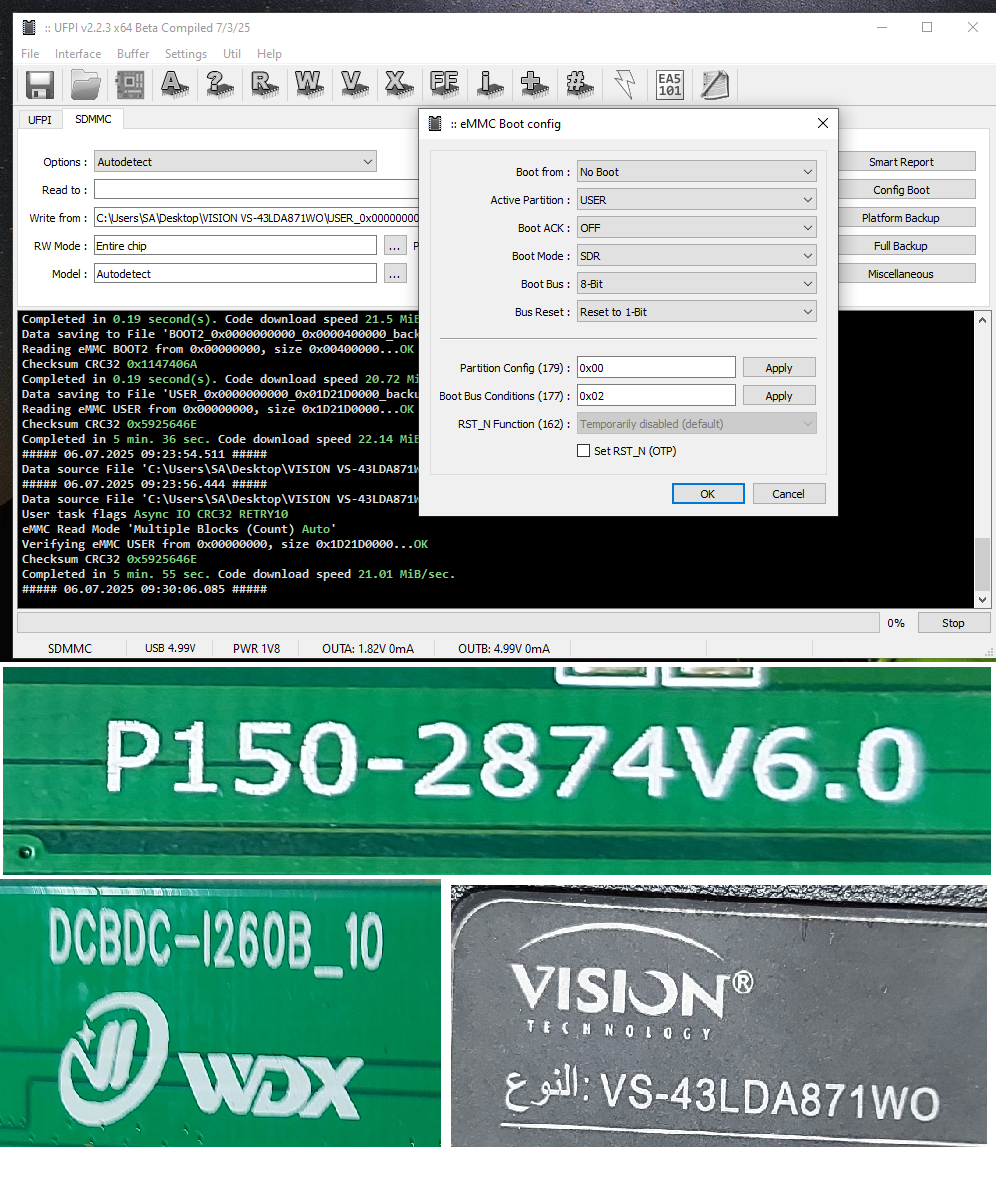The width and height of the screenshot is (1000, 1184).
Task: Click the log scrollbar thumb
Action: pos(982,563)
